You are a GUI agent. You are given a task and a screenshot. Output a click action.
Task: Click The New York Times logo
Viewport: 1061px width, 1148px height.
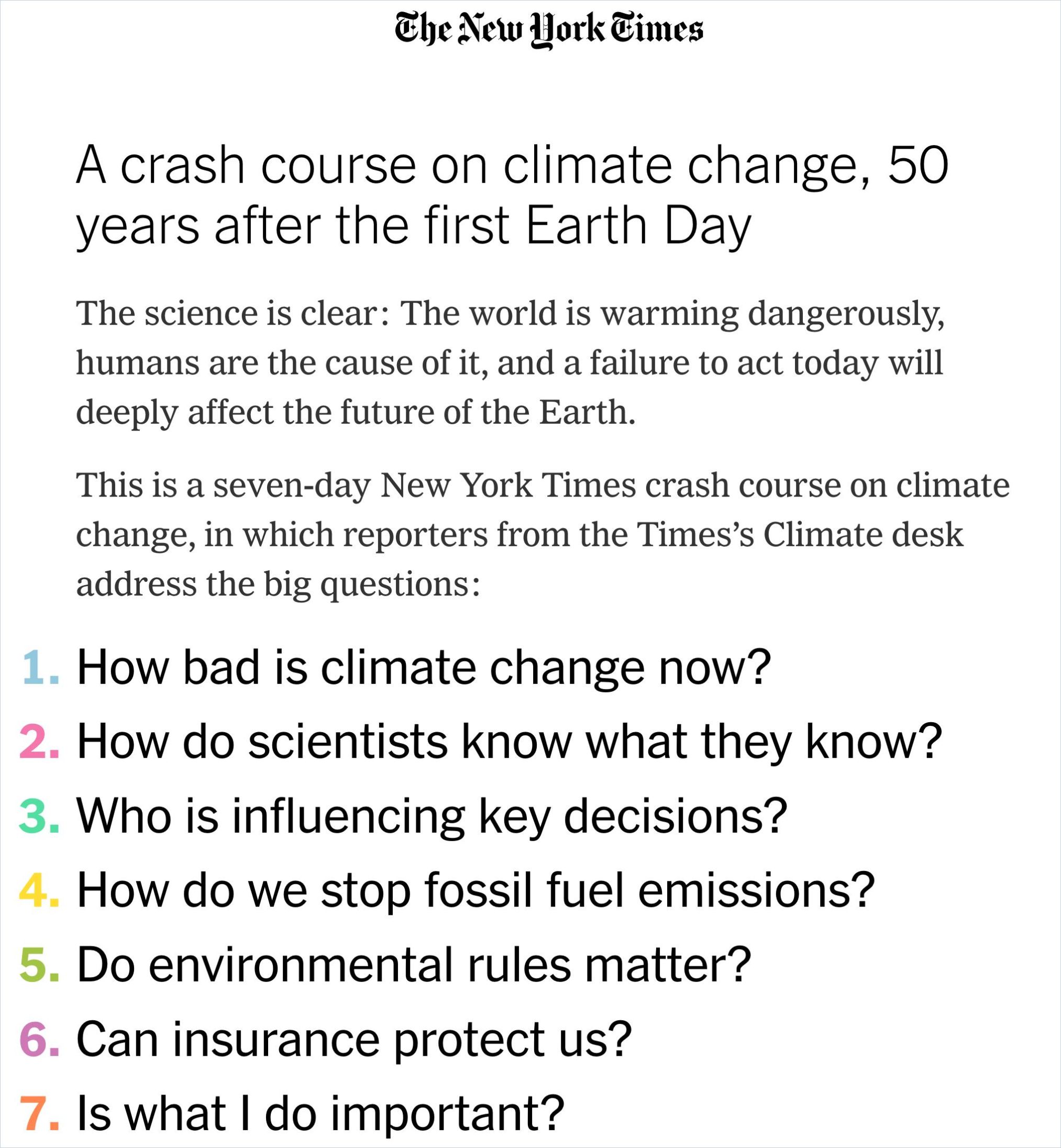[x=548, y=30]
